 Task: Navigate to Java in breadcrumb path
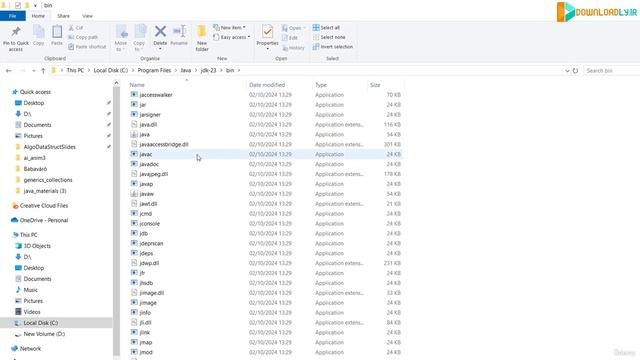(x=186, y=71)
